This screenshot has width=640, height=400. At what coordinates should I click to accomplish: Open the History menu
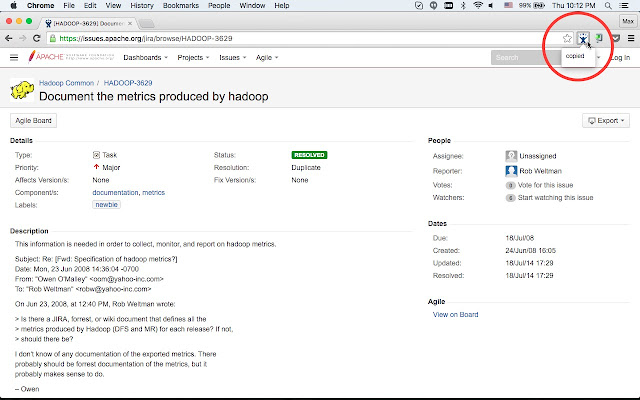pyautogui.click(x=142, y=5)
